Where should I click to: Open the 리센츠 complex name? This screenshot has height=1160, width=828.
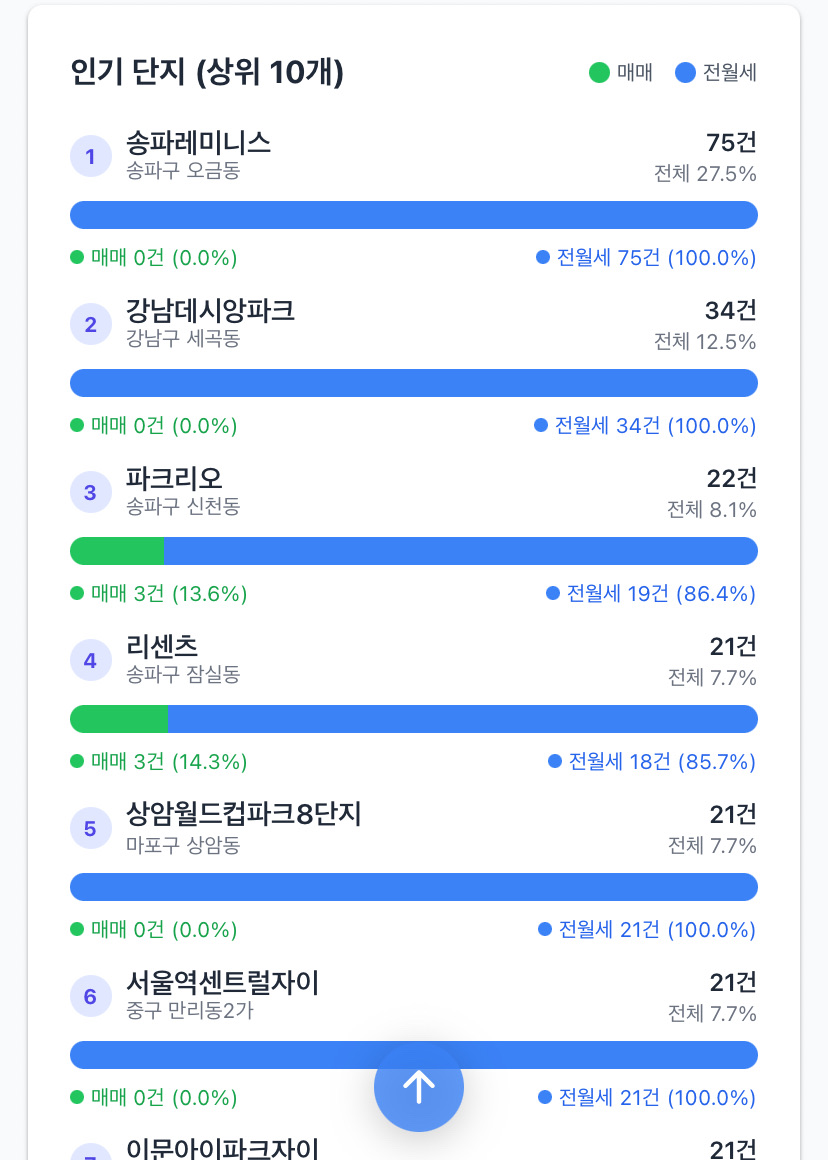[162, 646]
